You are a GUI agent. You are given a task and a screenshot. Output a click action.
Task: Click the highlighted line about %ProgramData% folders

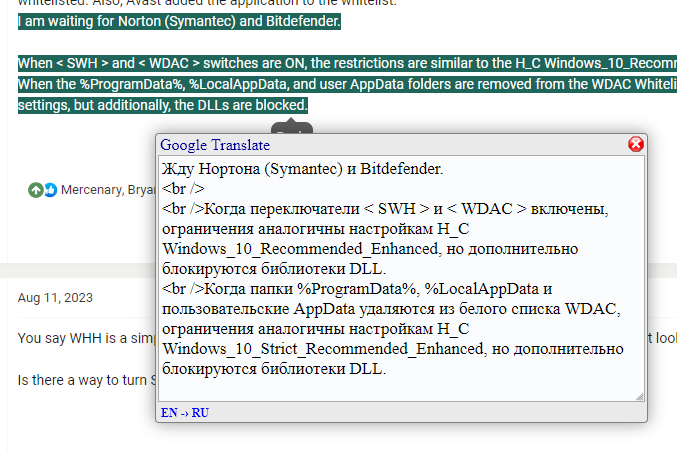(x=347, y=84)
